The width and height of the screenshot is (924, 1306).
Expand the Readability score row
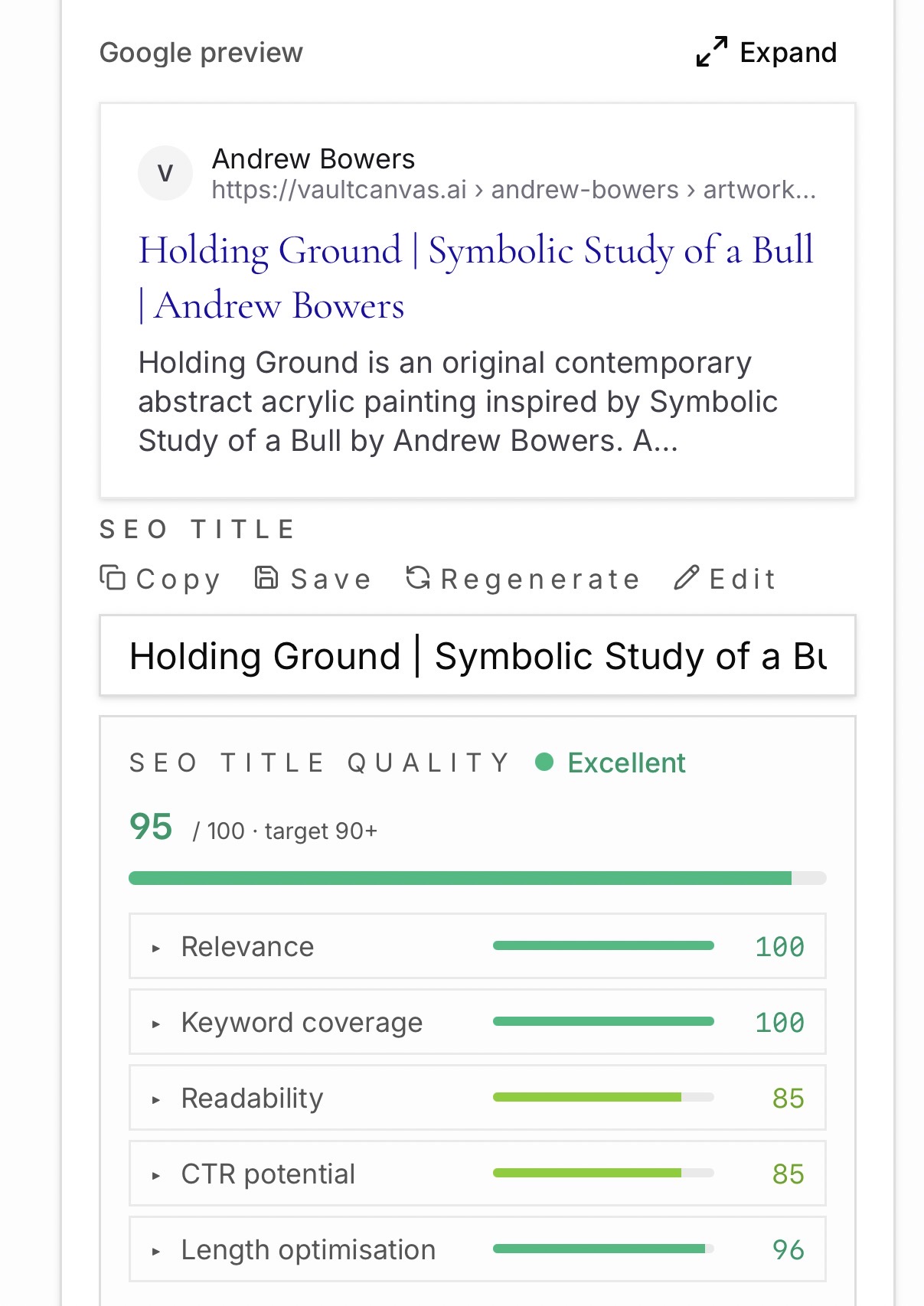point(478,1098)
